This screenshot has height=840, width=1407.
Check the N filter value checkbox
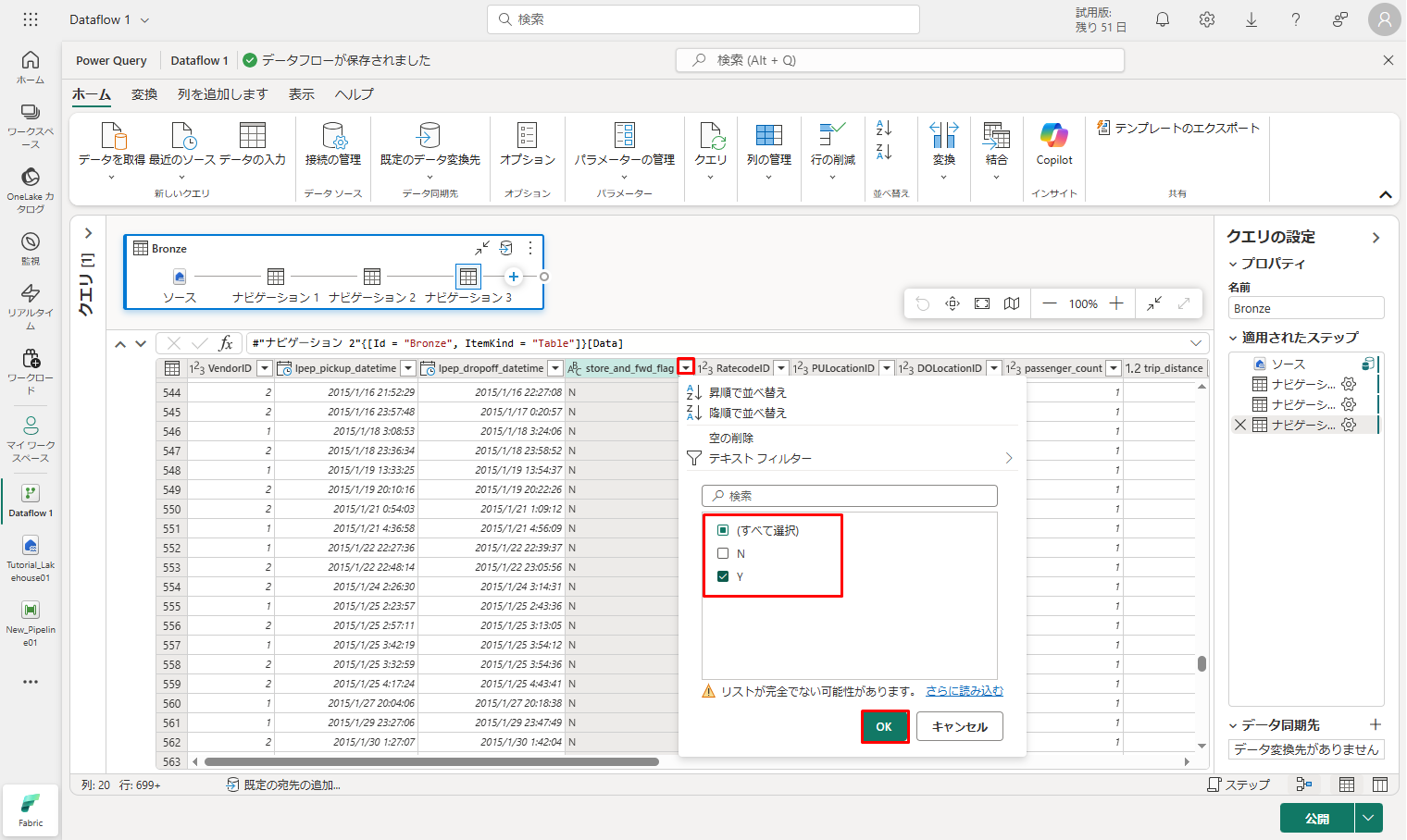click(x=723, y=553)
